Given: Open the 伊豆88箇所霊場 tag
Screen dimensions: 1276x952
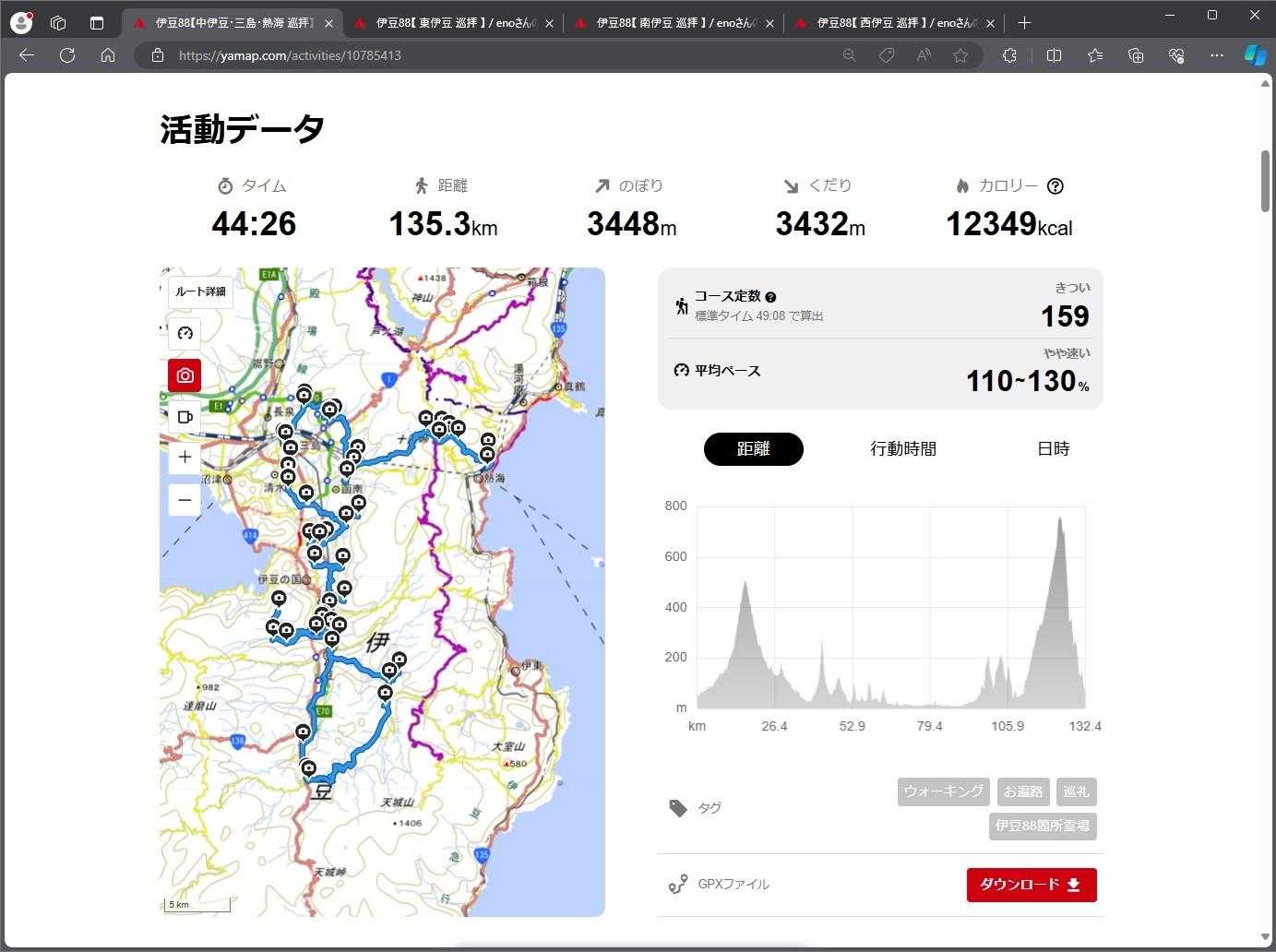Looking at the screenshot, I should (1043, 826).
